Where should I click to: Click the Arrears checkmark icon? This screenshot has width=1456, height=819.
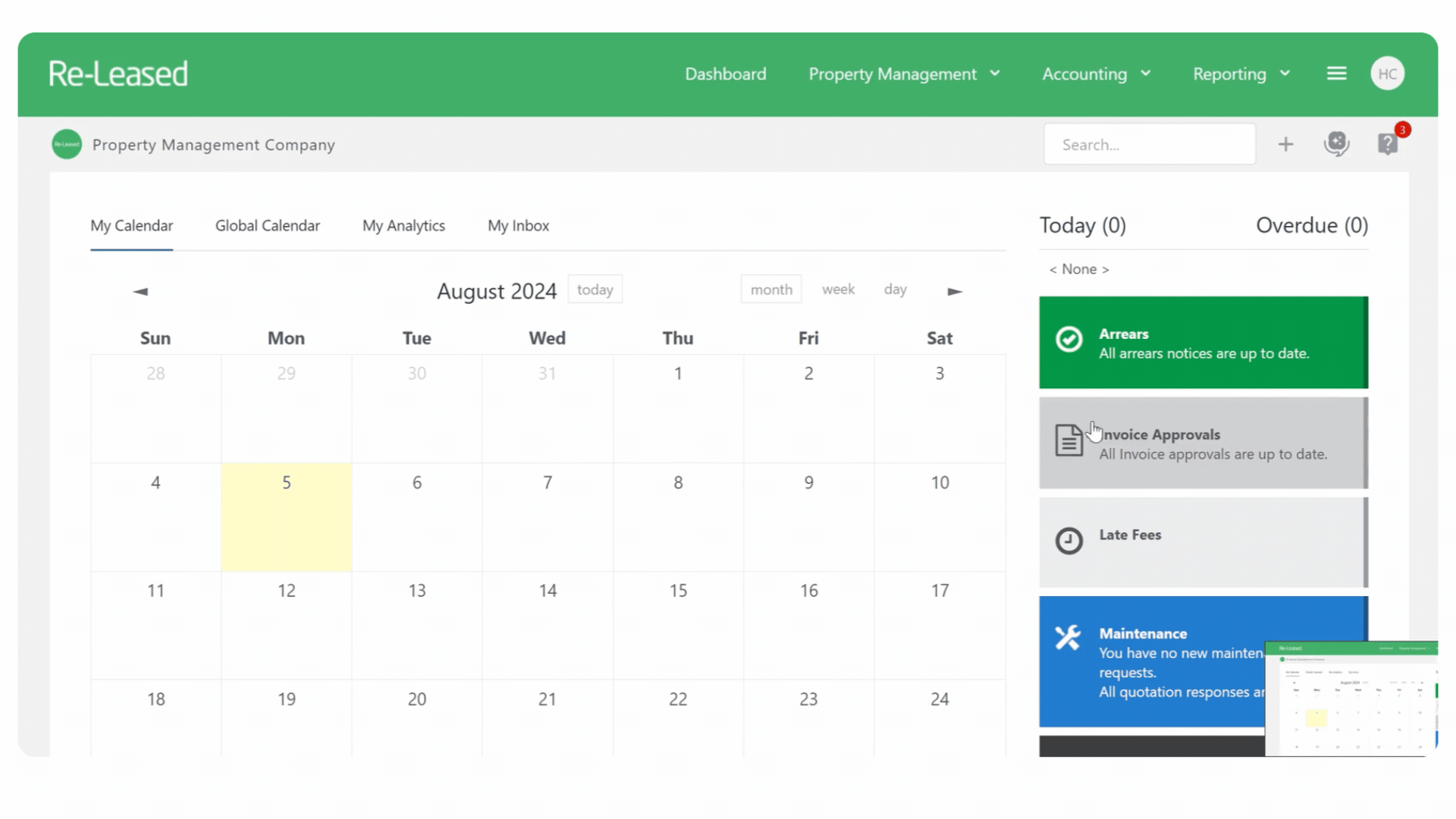click(x=1068, y=339)
